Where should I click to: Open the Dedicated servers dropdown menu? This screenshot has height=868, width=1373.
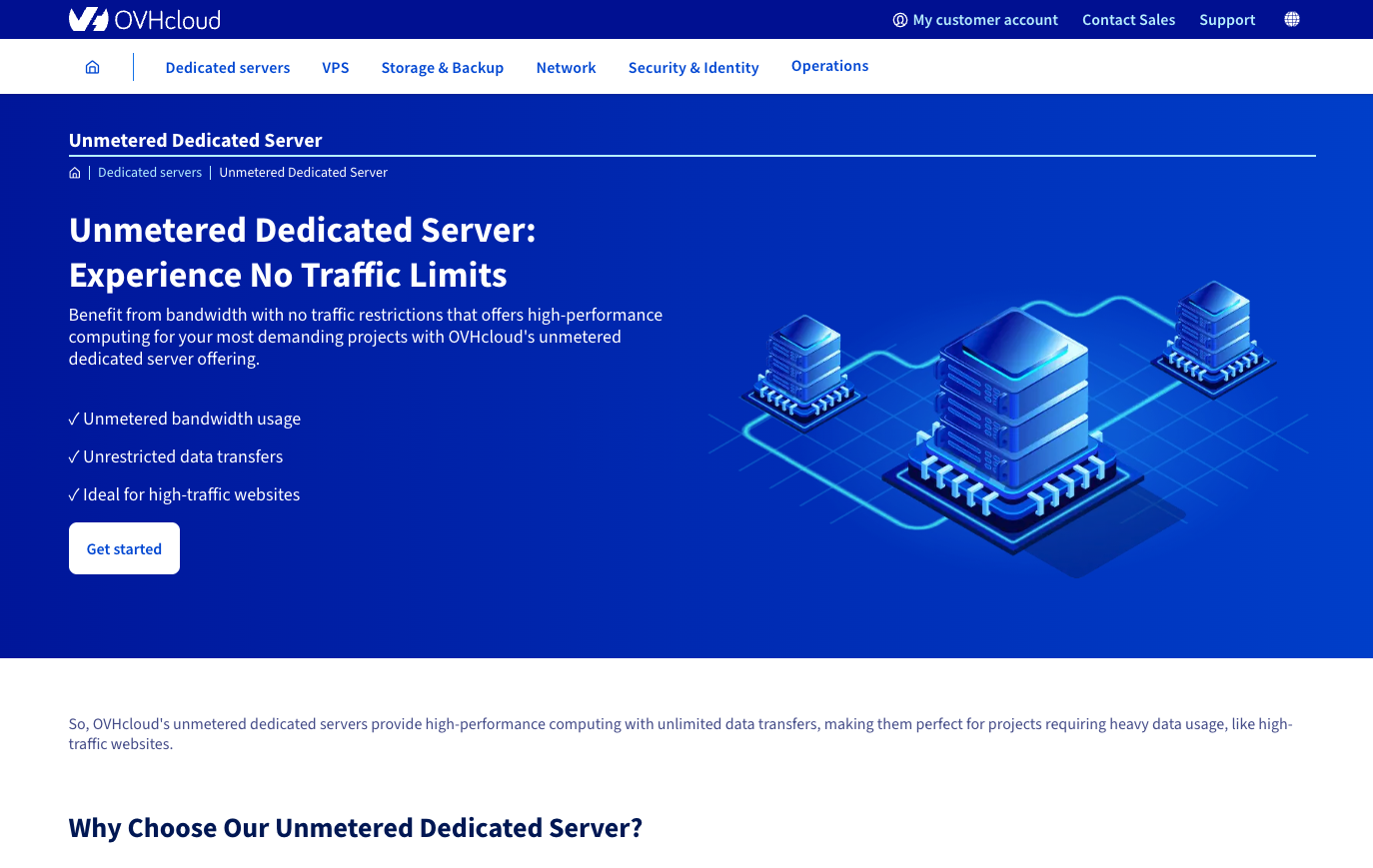point(228,67)
